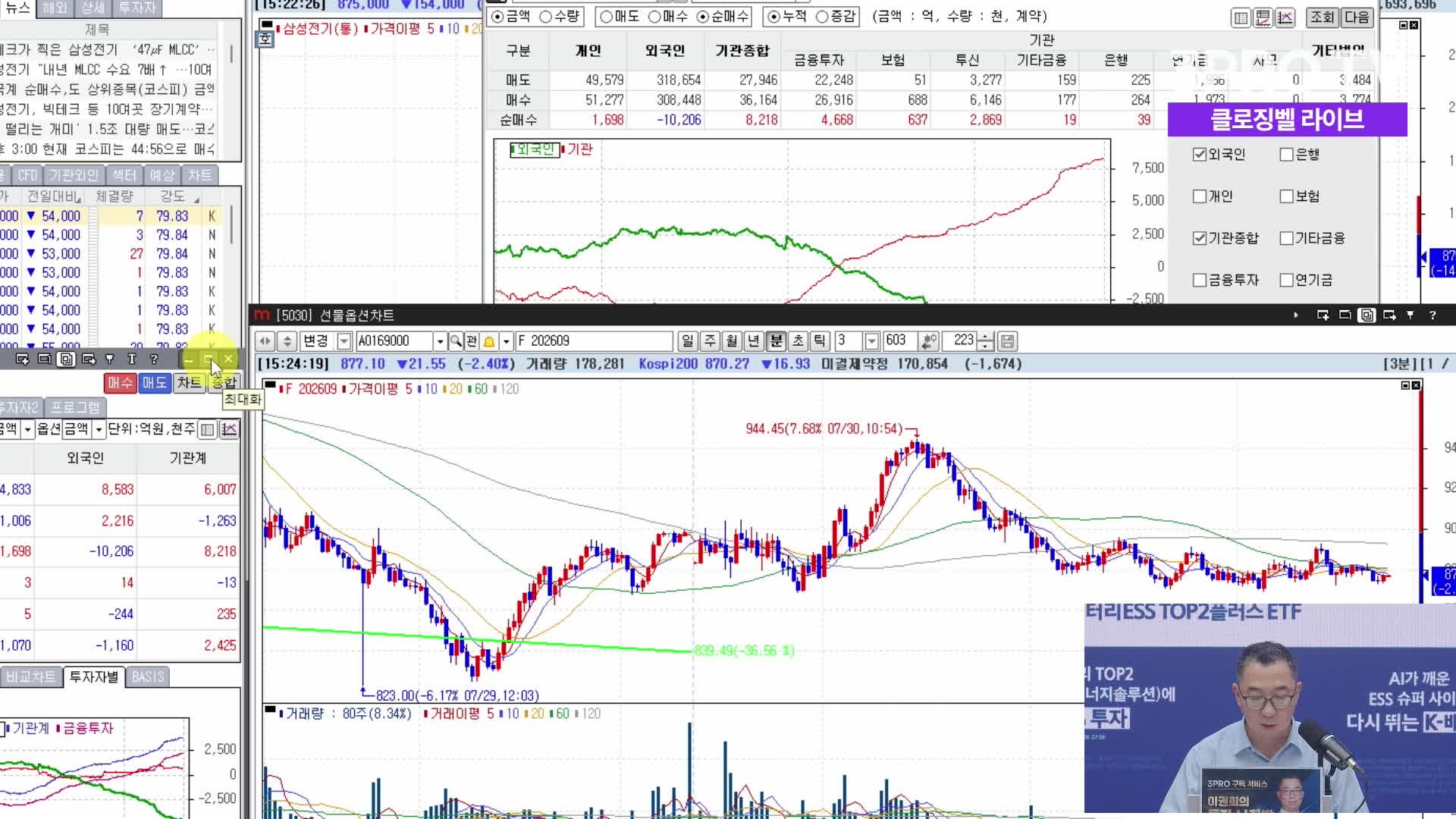Switch to the 비교차트 tab
1456x819 pixels.
(31, 676)
